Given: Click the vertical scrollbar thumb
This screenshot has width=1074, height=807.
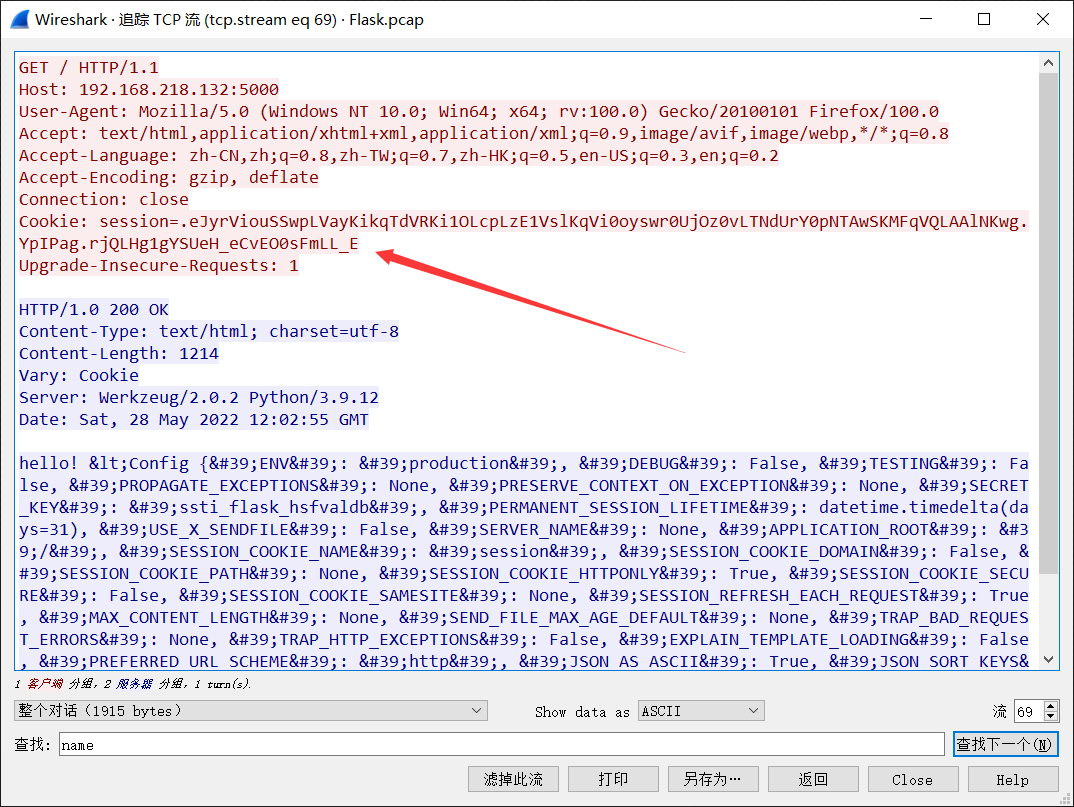Looking at the screenshot, I should 1048,323.
